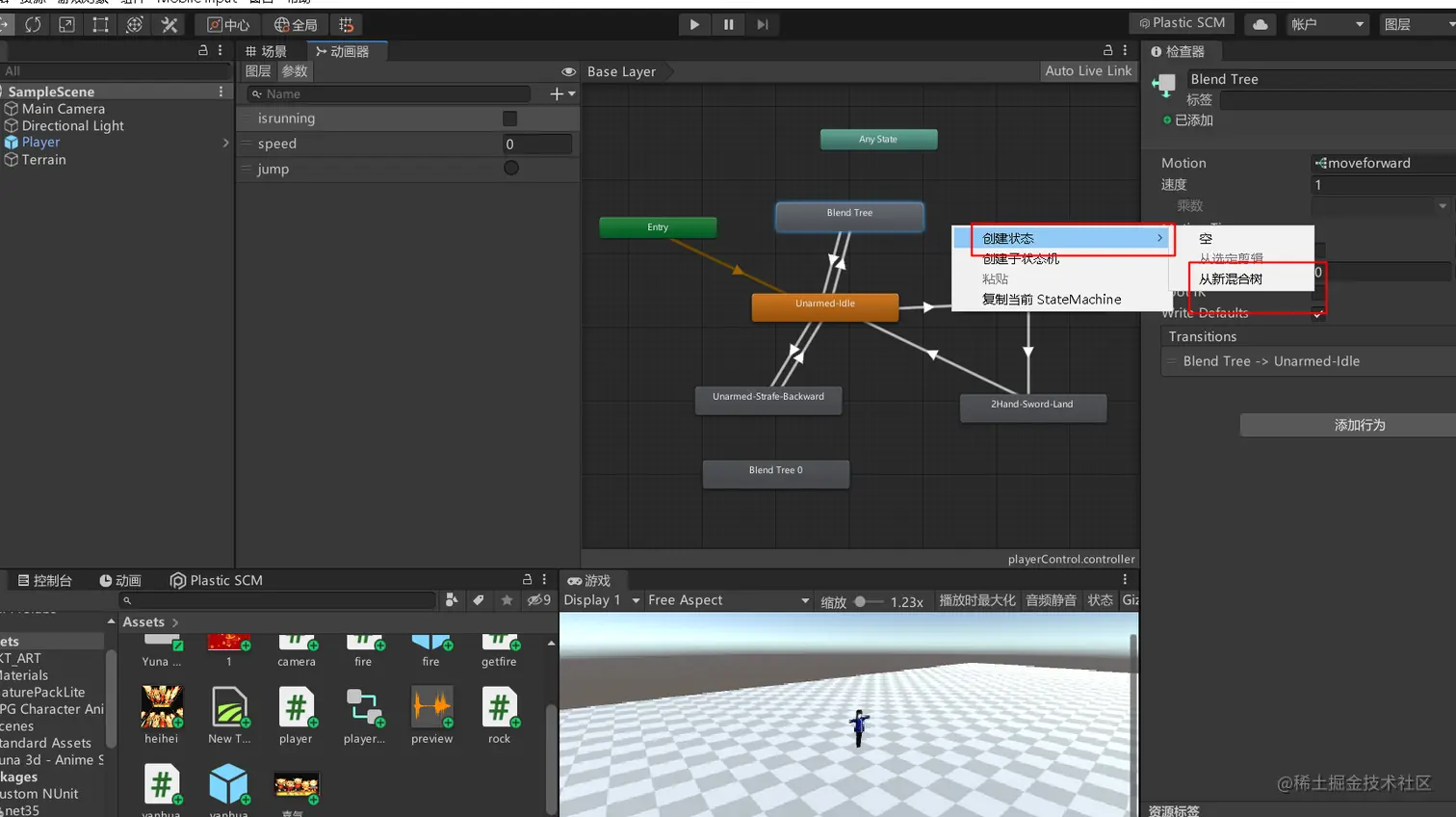Viewport: 1456px width, 817px height.
Task: Select the Entry node
Action: pos(658,227)
